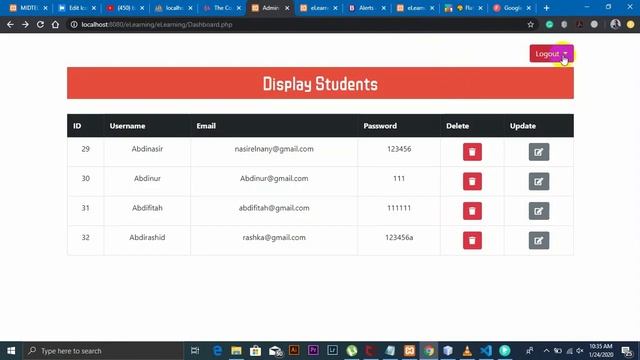Click the password cell 123456a
640x360 pixels.
tap(399, 237)
